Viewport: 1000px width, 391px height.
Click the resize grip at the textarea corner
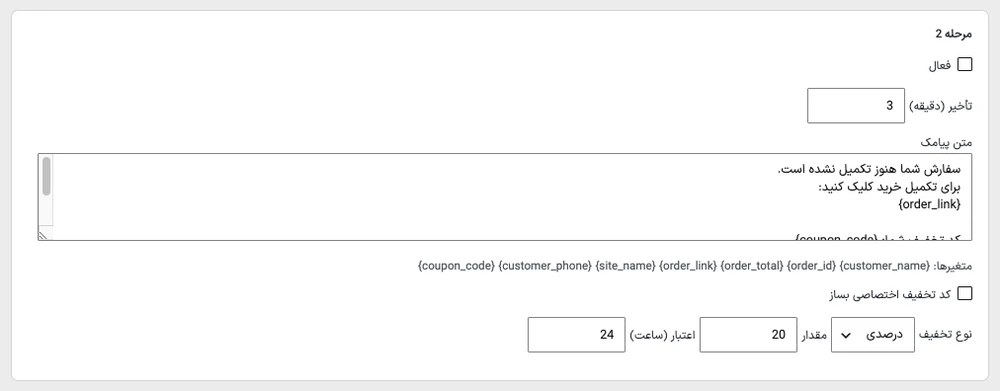43,235
